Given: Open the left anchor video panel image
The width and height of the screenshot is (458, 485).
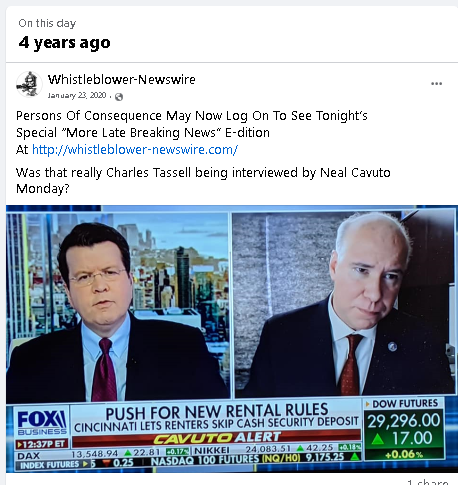Looking at the screenshot, I should coord(117,305).
